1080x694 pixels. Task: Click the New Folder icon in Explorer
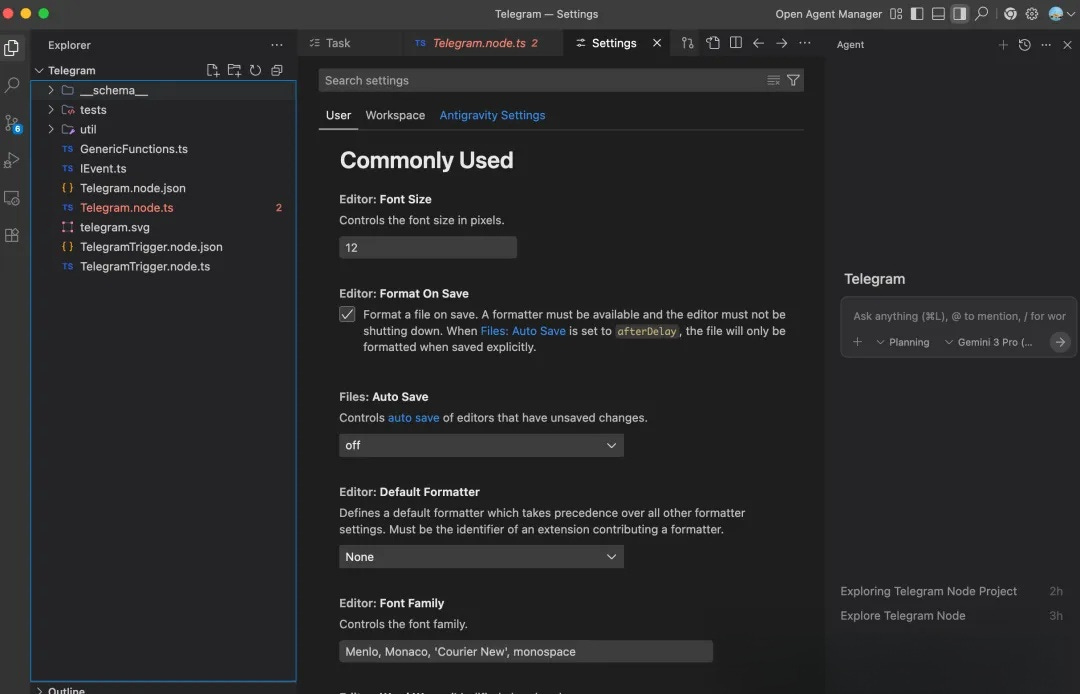234,70
